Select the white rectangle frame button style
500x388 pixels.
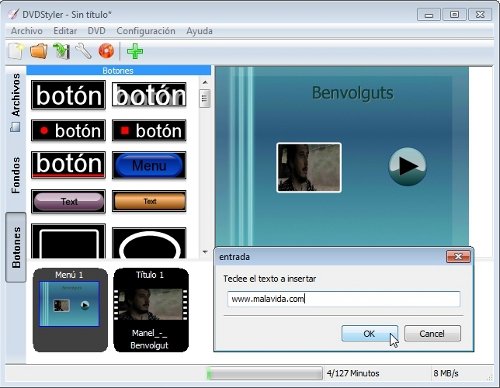click(x=68, y=241)
